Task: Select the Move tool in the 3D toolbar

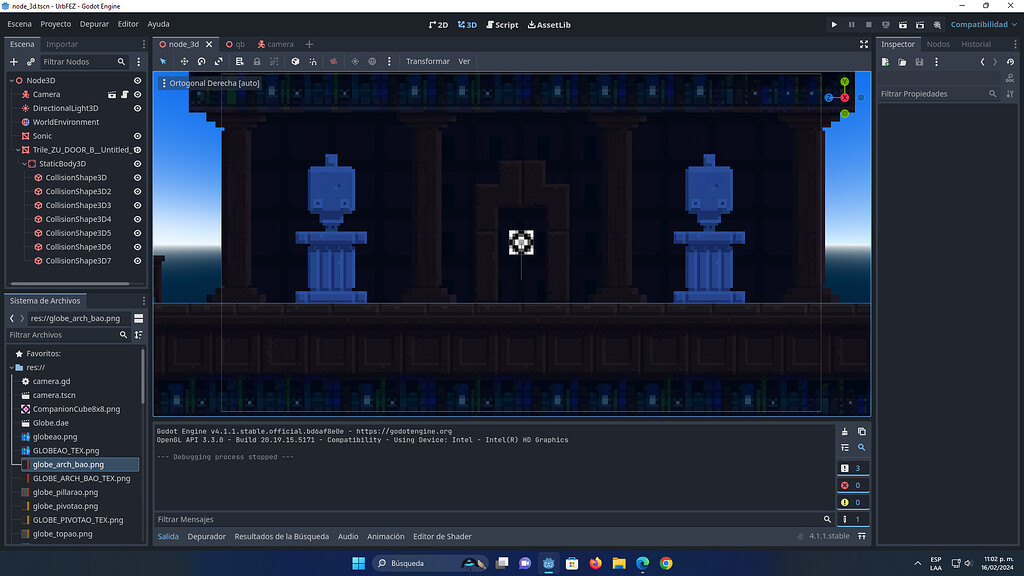Action: pos(184,61)
